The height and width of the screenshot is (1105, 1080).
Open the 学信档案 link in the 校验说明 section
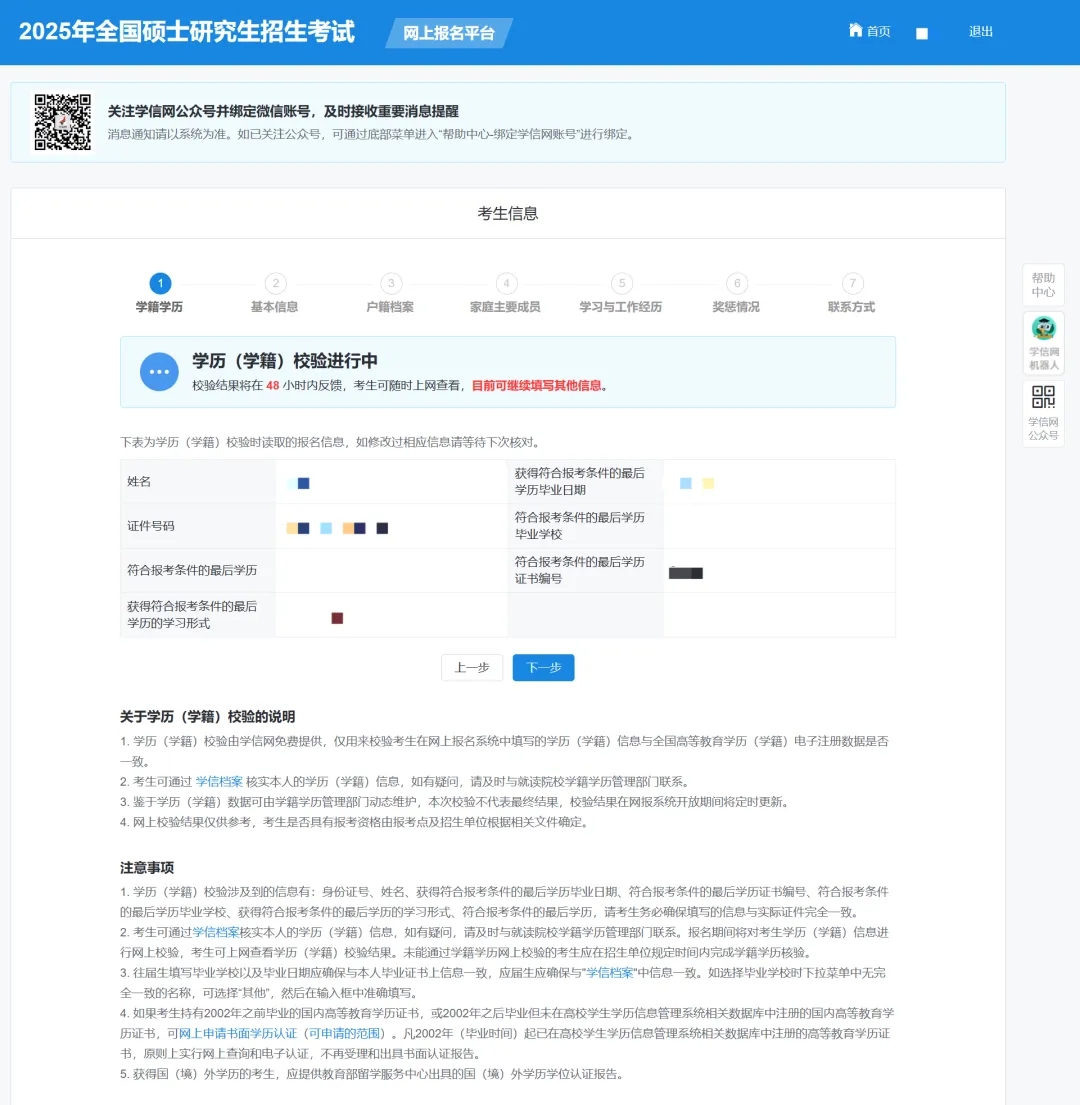pos(219,782)
